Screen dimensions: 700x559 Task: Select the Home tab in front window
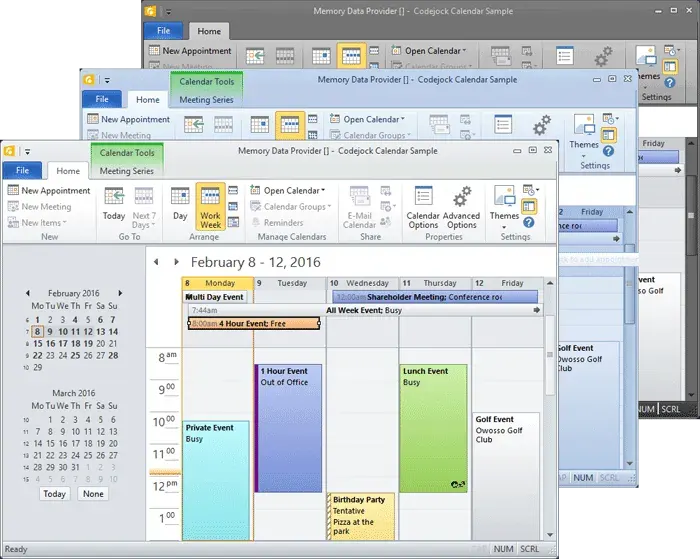[x=68, y=171]
